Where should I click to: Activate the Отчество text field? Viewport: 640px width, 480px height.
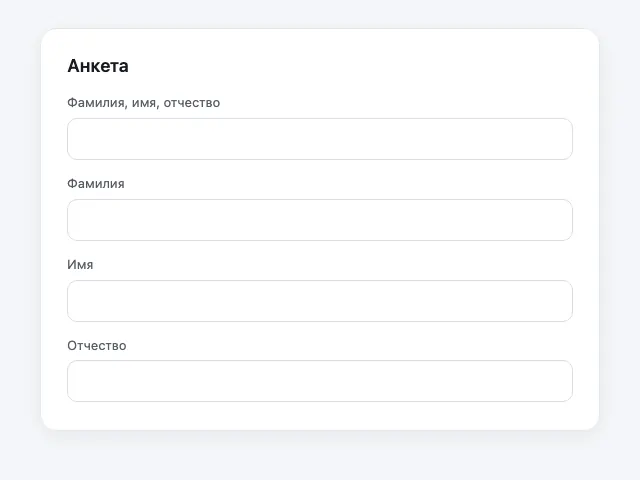(x=320, y=381)
